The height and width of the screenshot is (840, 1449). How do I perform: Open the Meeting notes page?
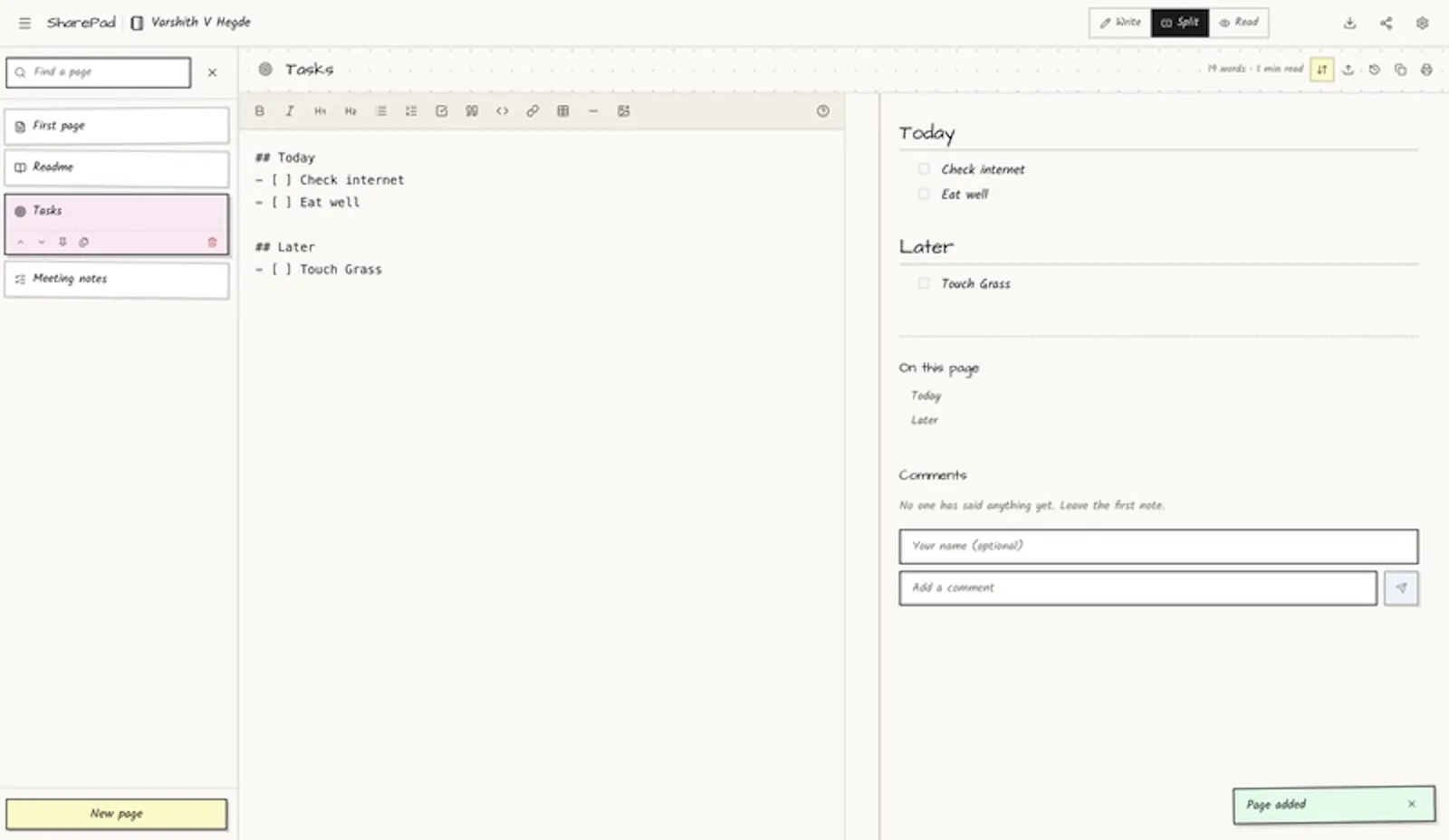(117, 279)
